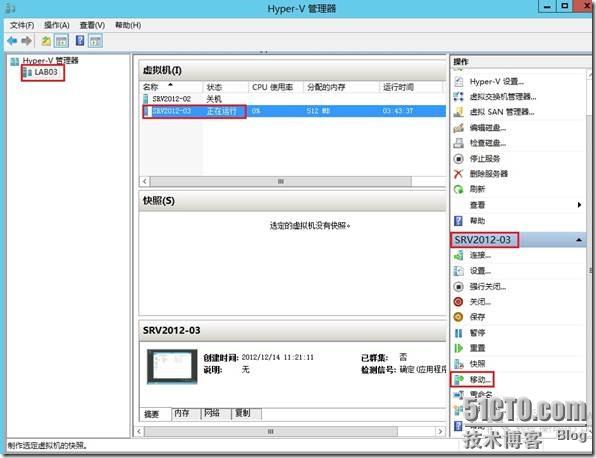Click the SRV2012-03 preview thumbnail
Image resolution: width=596 pixels, height=458 pixels.
(172, 366)
